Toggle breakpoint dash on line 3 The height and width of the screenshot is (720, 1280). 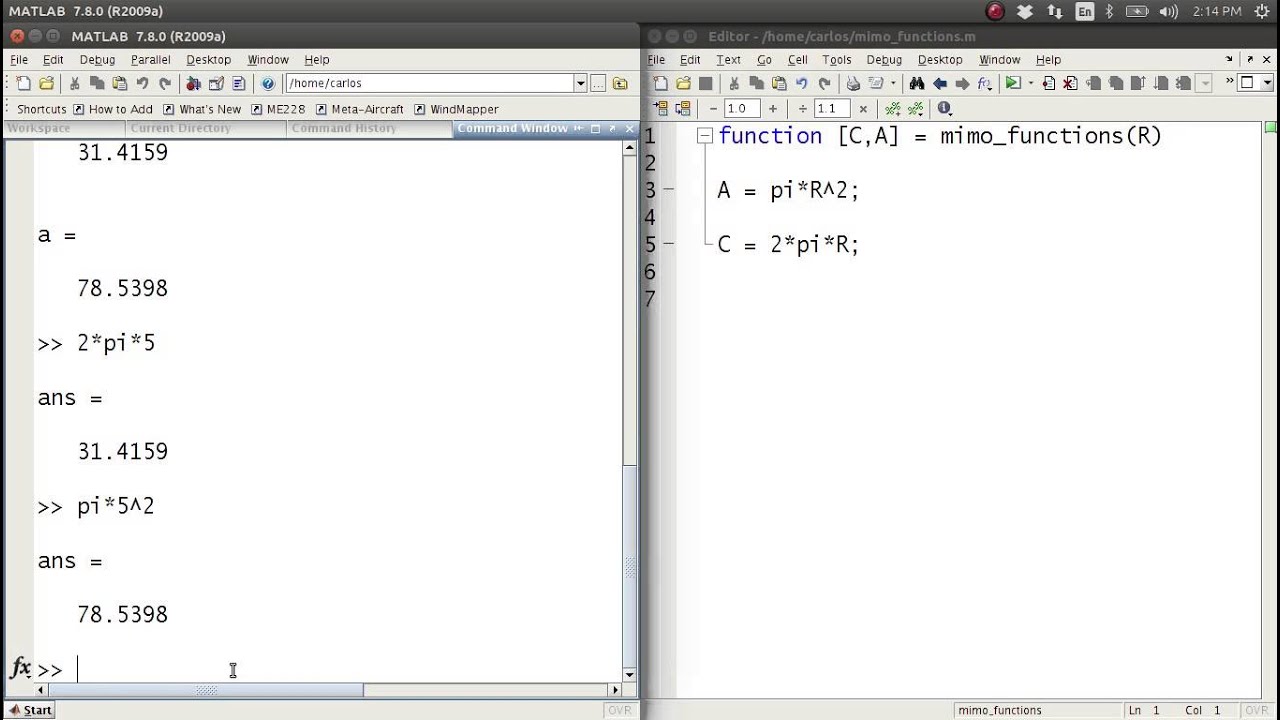click(x=668, y=190)
